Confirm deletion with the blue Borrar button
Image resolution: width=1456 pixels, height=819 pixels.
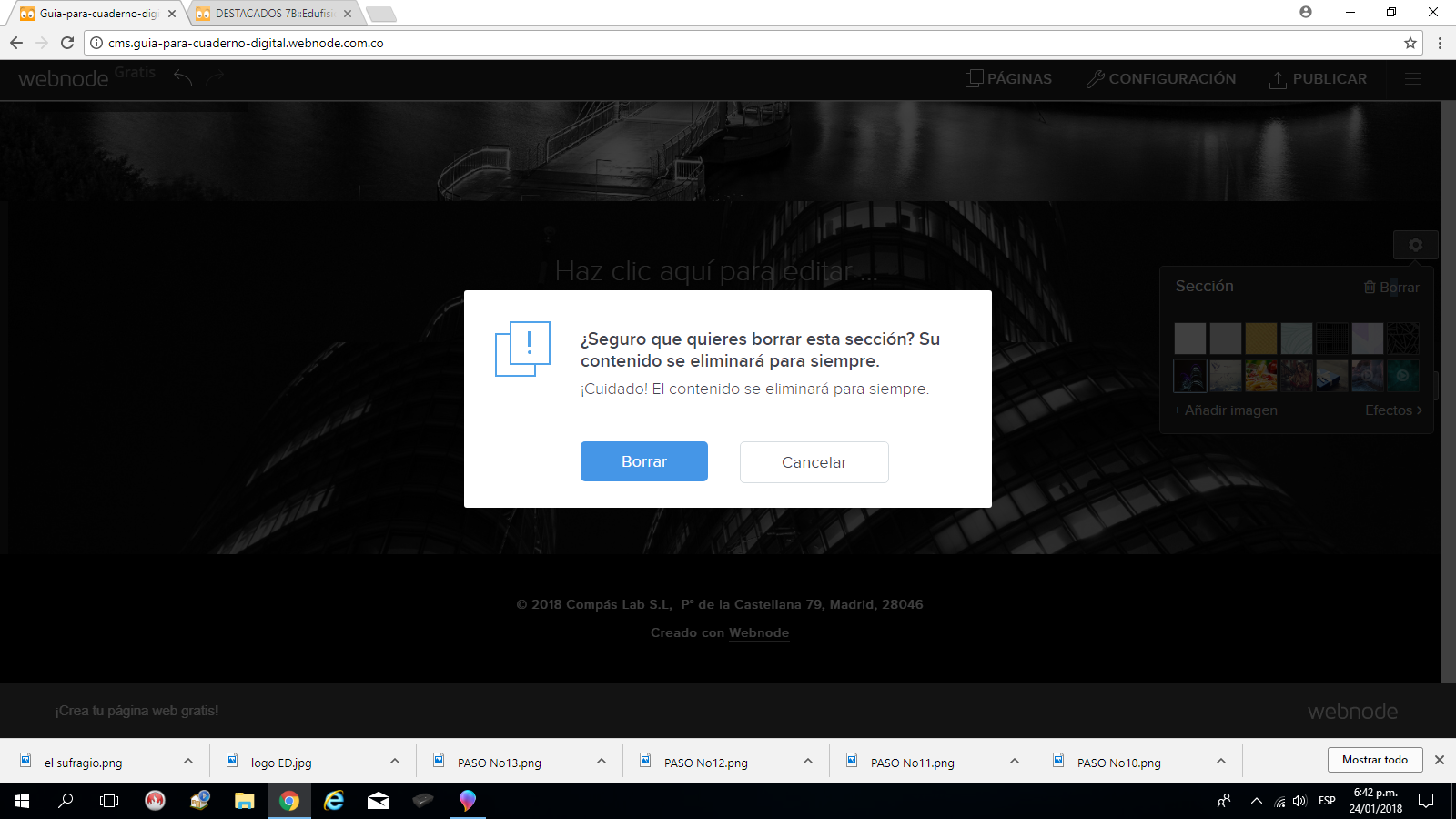pos(644,461)
